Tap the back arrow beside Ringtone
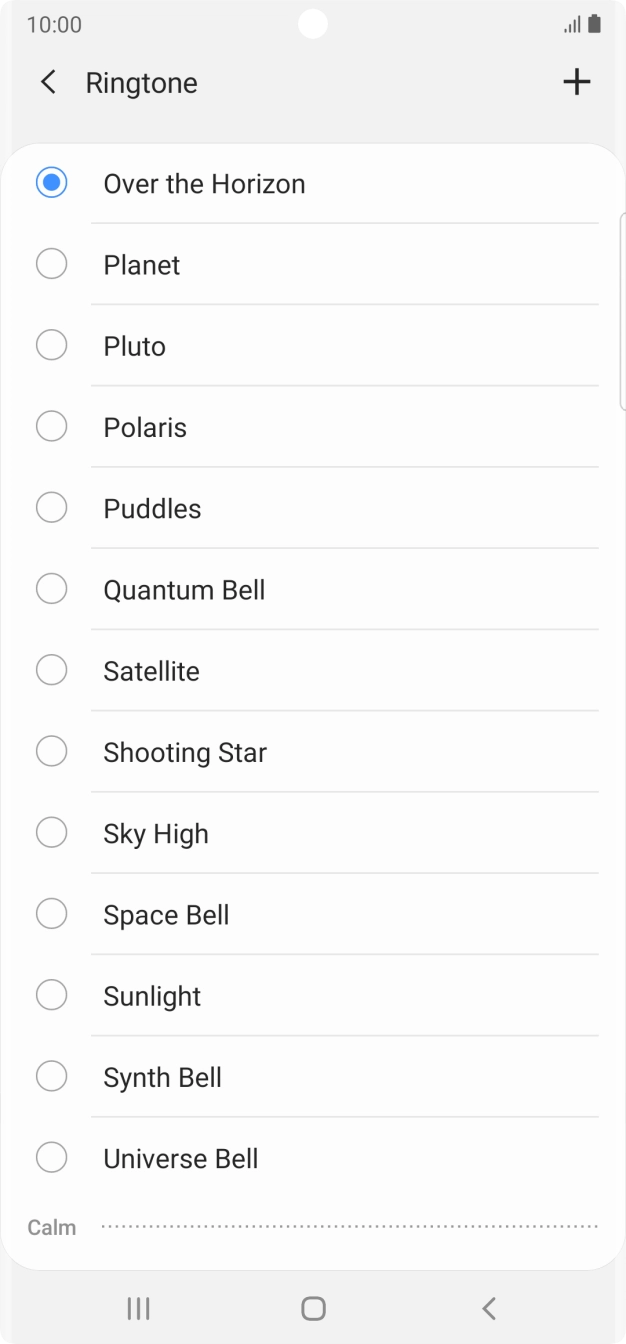The image size is (626, 1344). tap(47, 82)
